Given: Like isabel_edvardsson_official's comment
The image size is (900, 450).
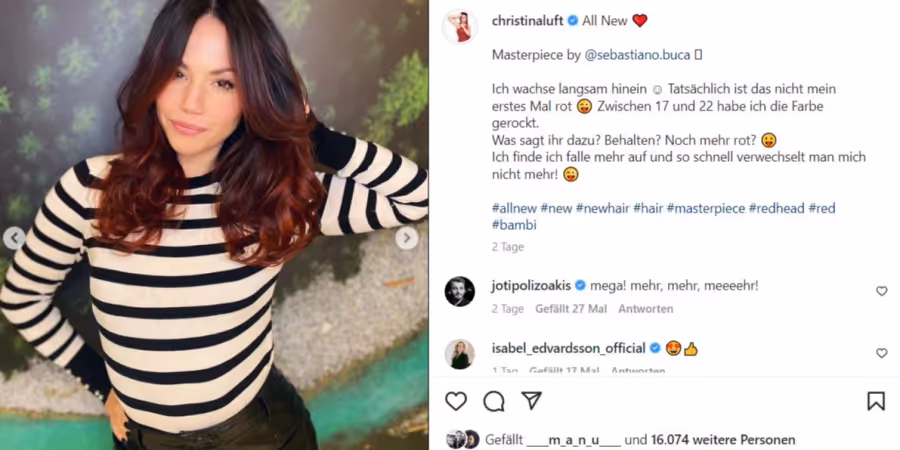Looking at the screenshot, I should pyautogui.click(x=882, y=354).
